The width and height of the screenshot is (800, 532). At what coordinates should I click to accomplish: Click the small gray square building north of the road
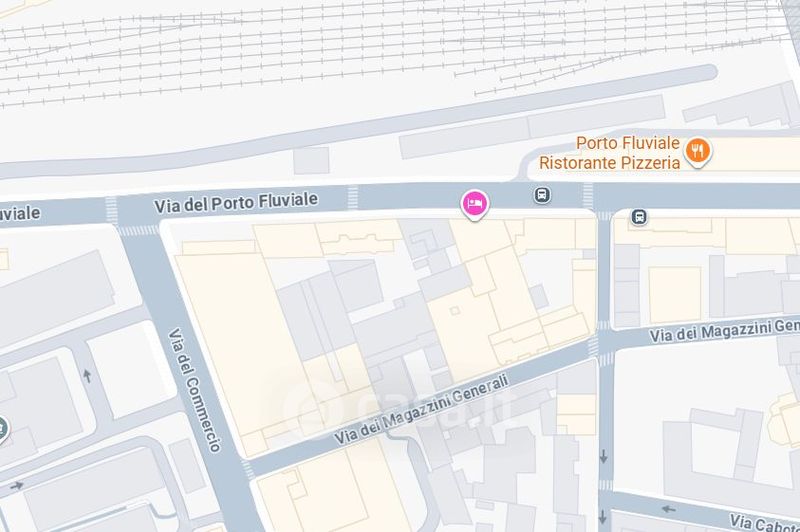coord(311,161)
